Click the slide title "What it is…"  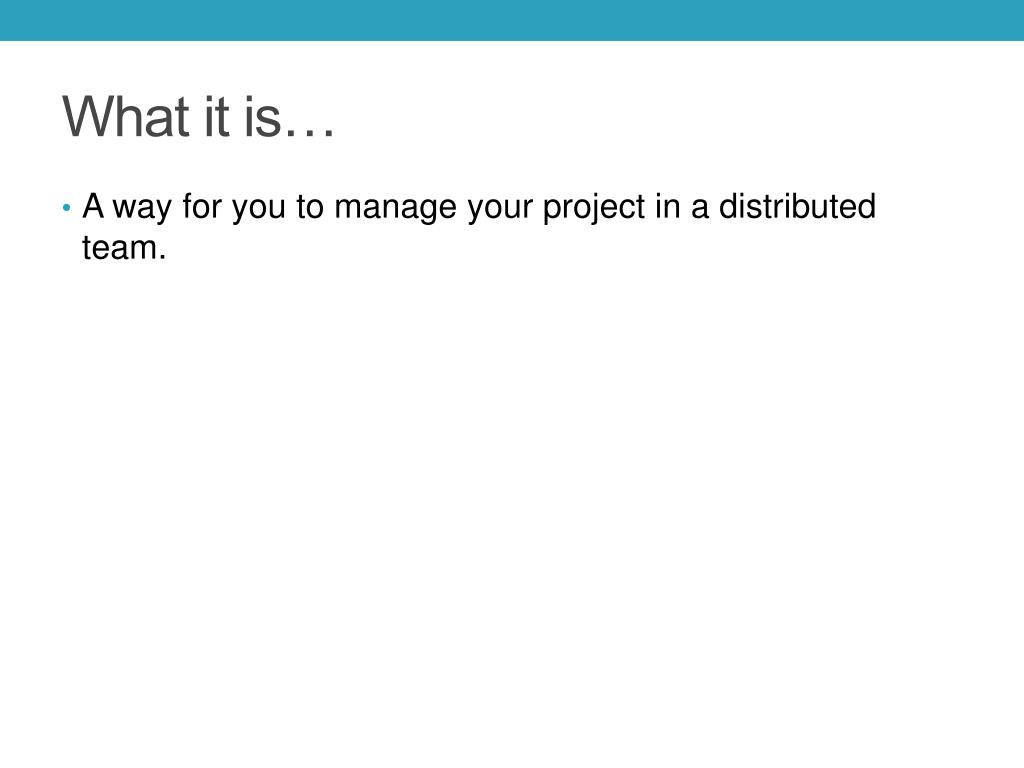point(199,116)
